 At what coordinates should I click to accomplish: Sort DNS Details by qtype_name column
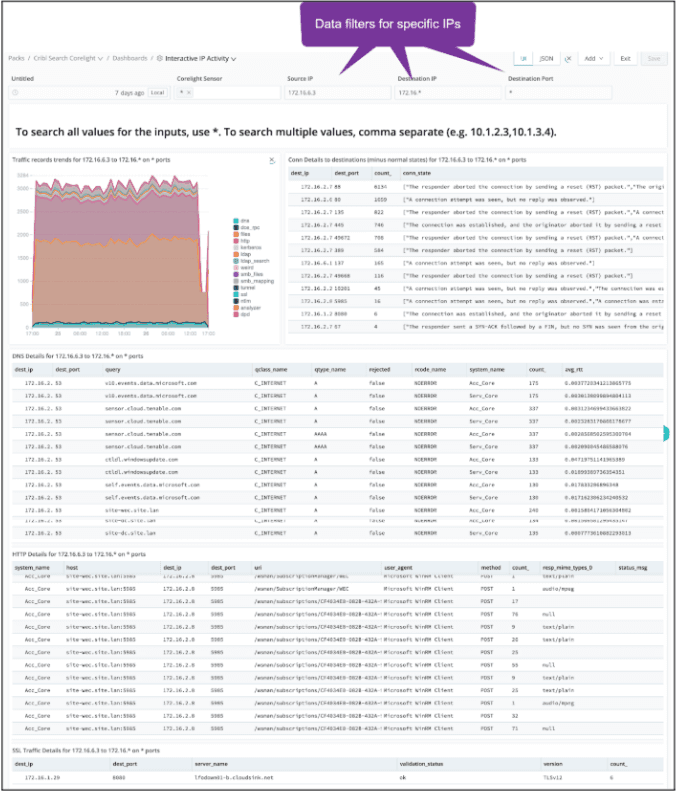[x=330, y=370]
